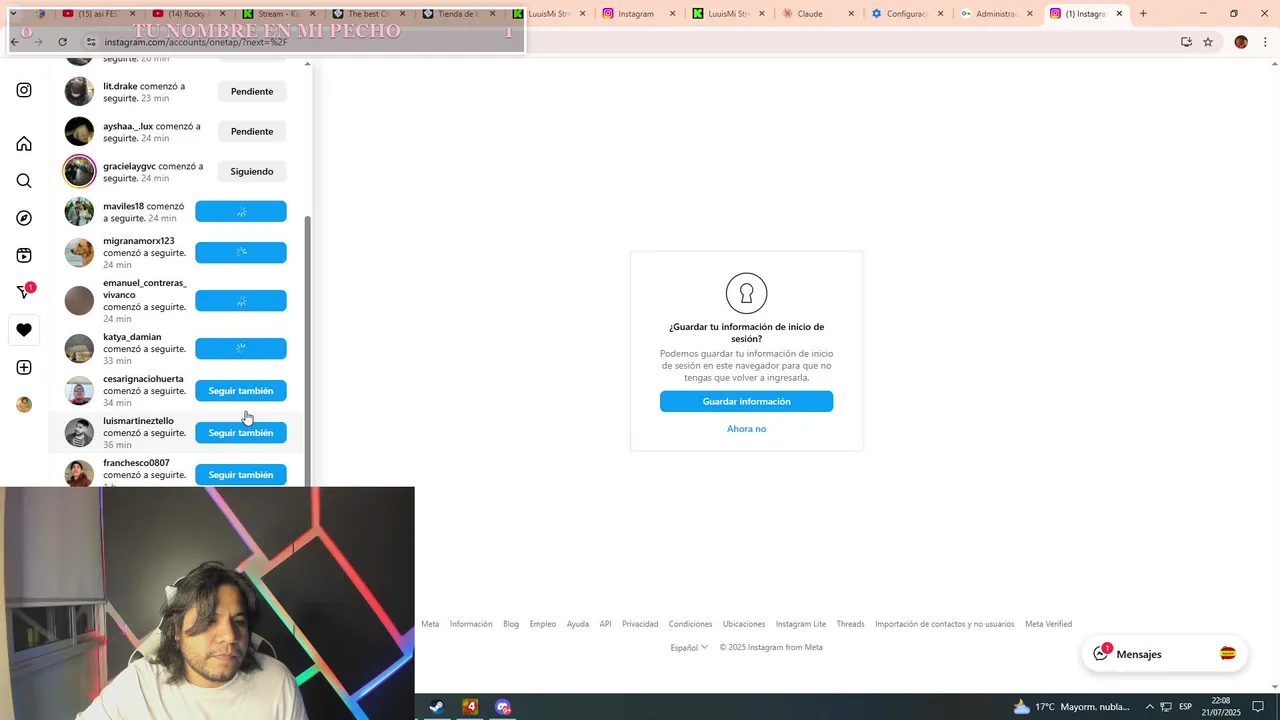Click loading follow button for emanuel_contreras_vivanco
Viewport: 1280px width, 720px height.
coord(241,301)
